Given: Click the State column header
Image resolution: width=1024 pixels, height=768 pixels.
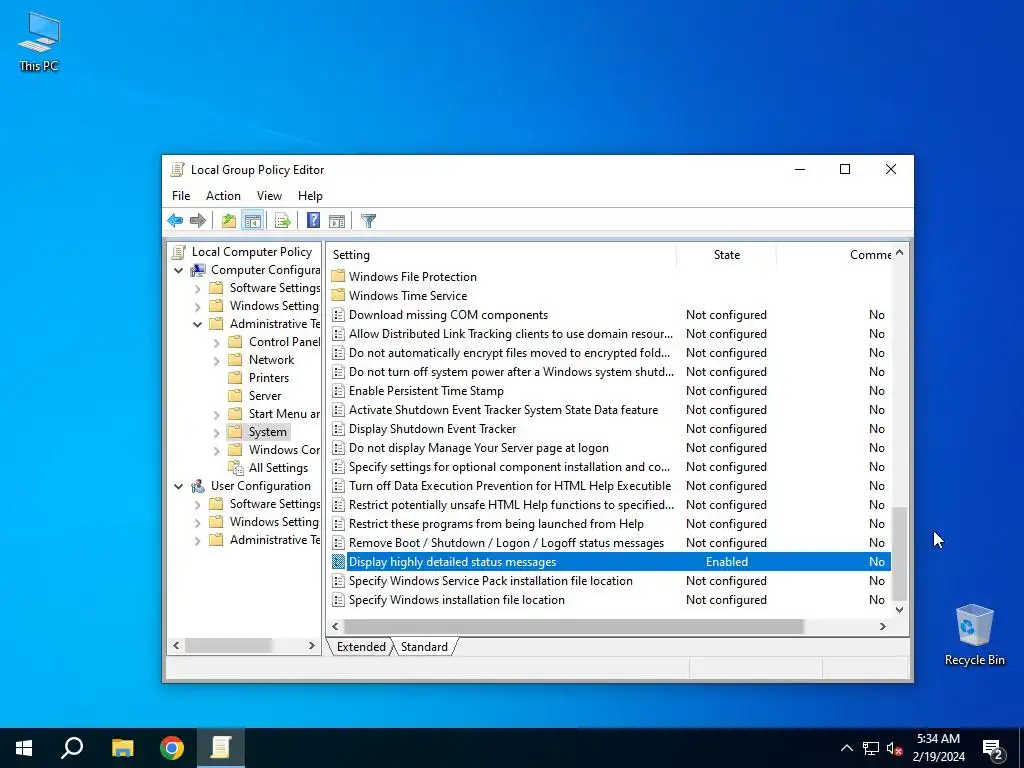Looking at the screenshot, I should 726,255.
